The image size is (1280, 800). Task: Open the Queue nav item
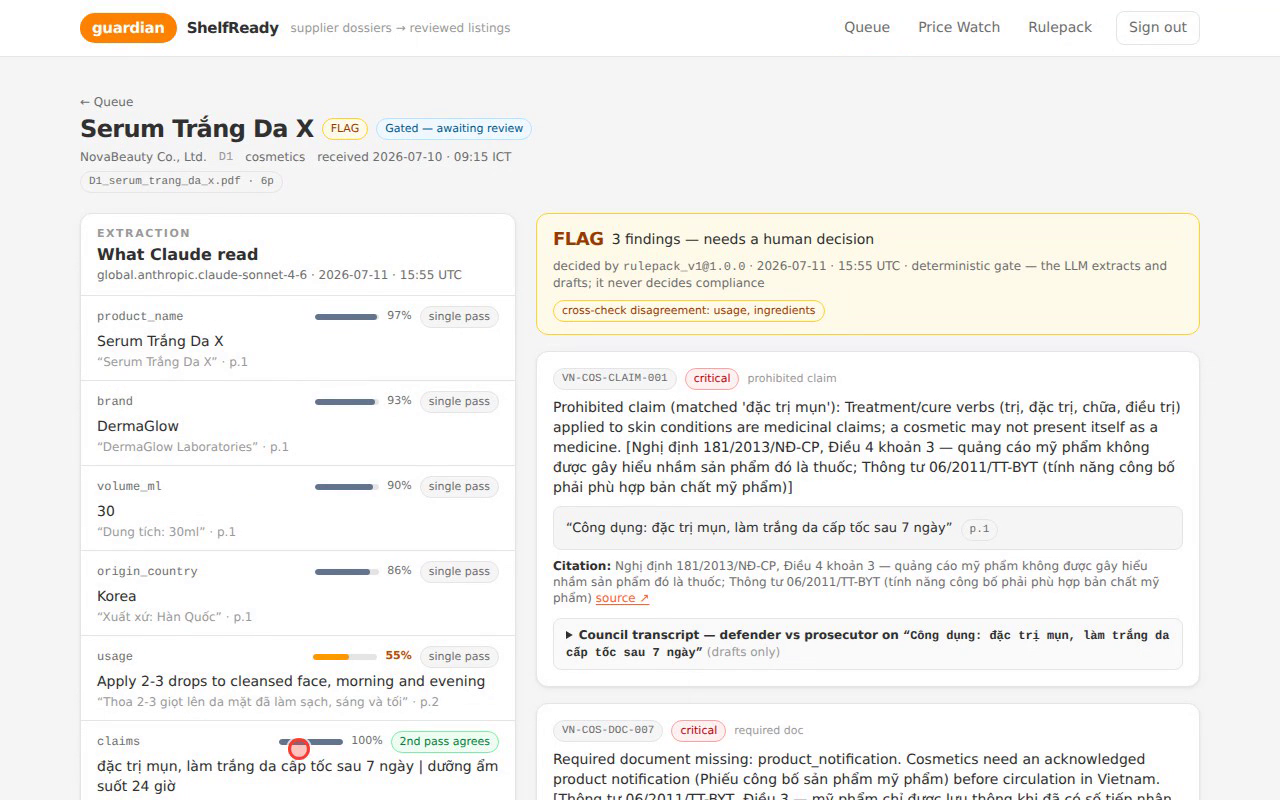(x=867, y=28)
